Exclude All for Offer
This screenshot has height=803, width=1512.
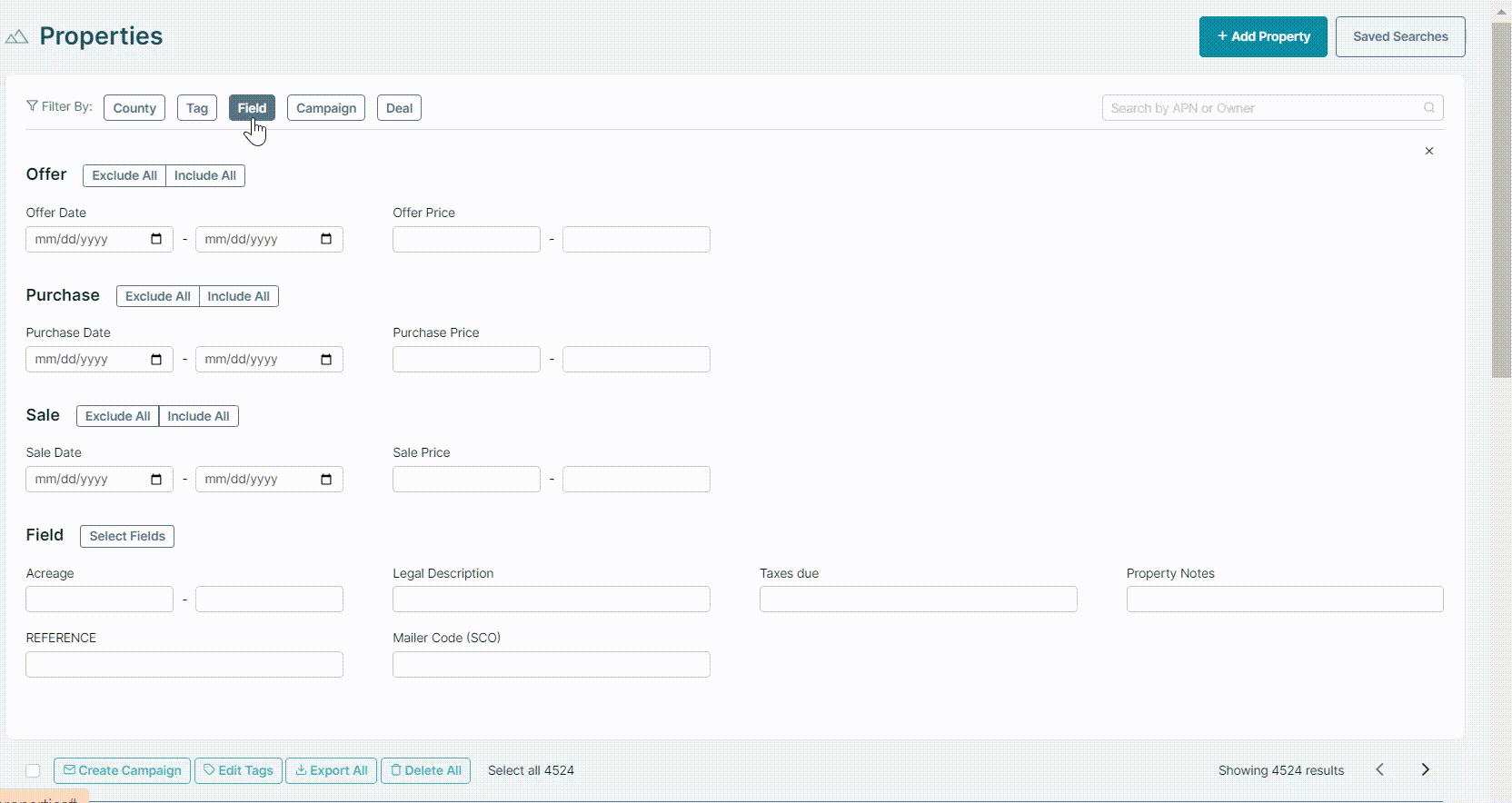tap(124, 175)
